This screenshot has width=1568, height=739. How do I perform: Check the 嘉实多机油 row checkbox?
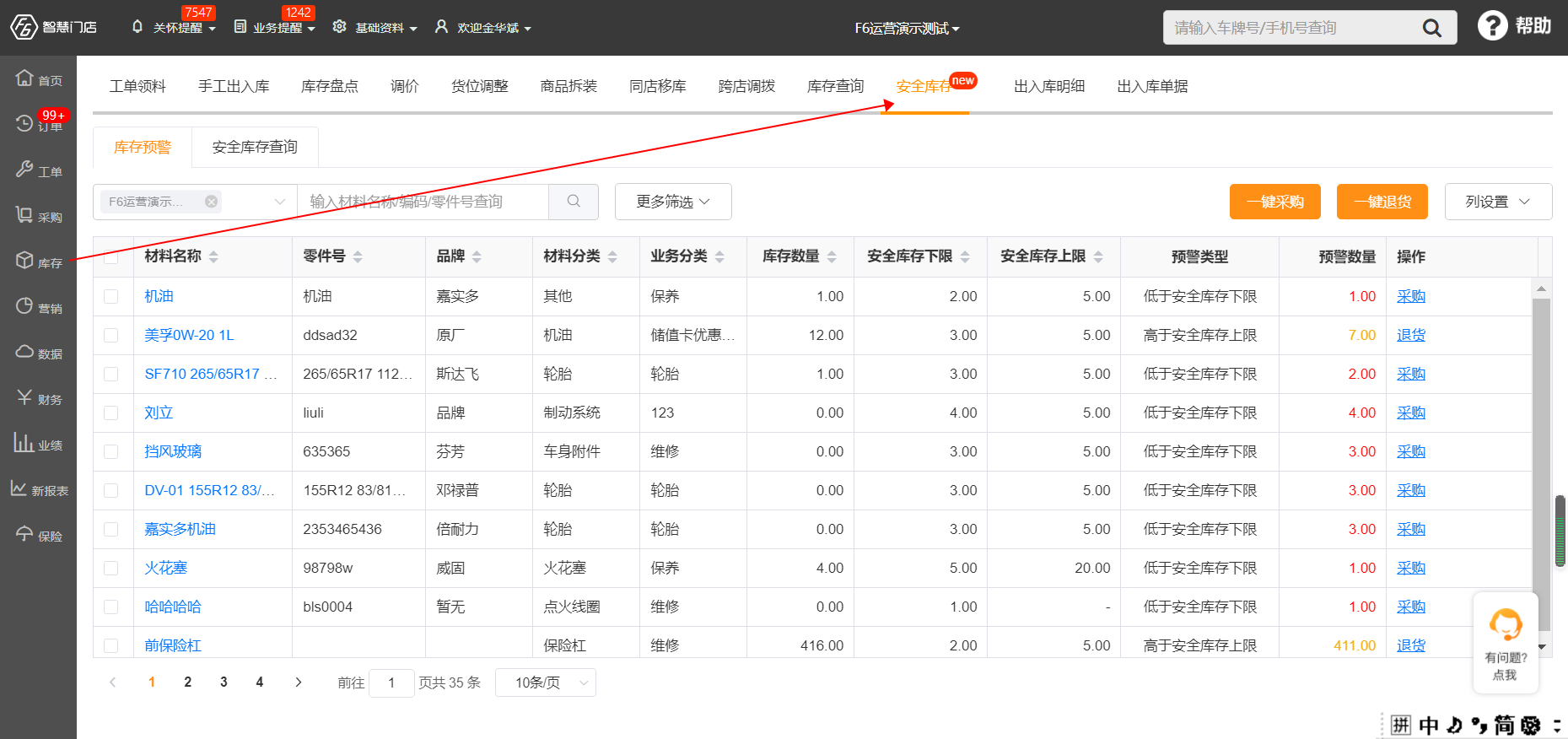(111, 529)
